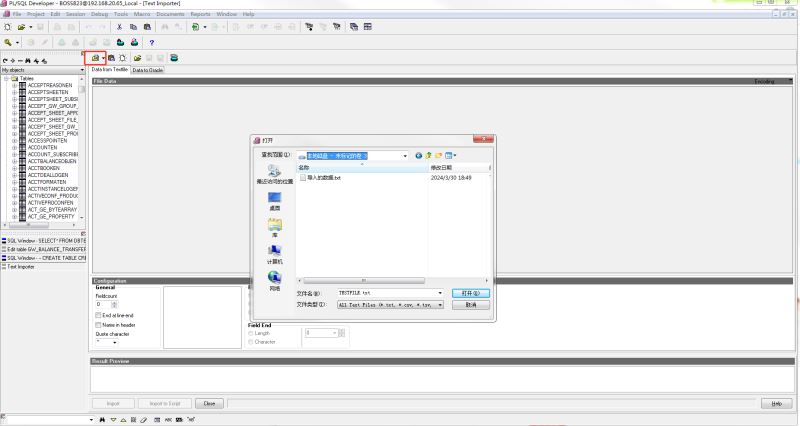
Task: Click the New definition icon in the importer toolbar
Action: (122, 58)
